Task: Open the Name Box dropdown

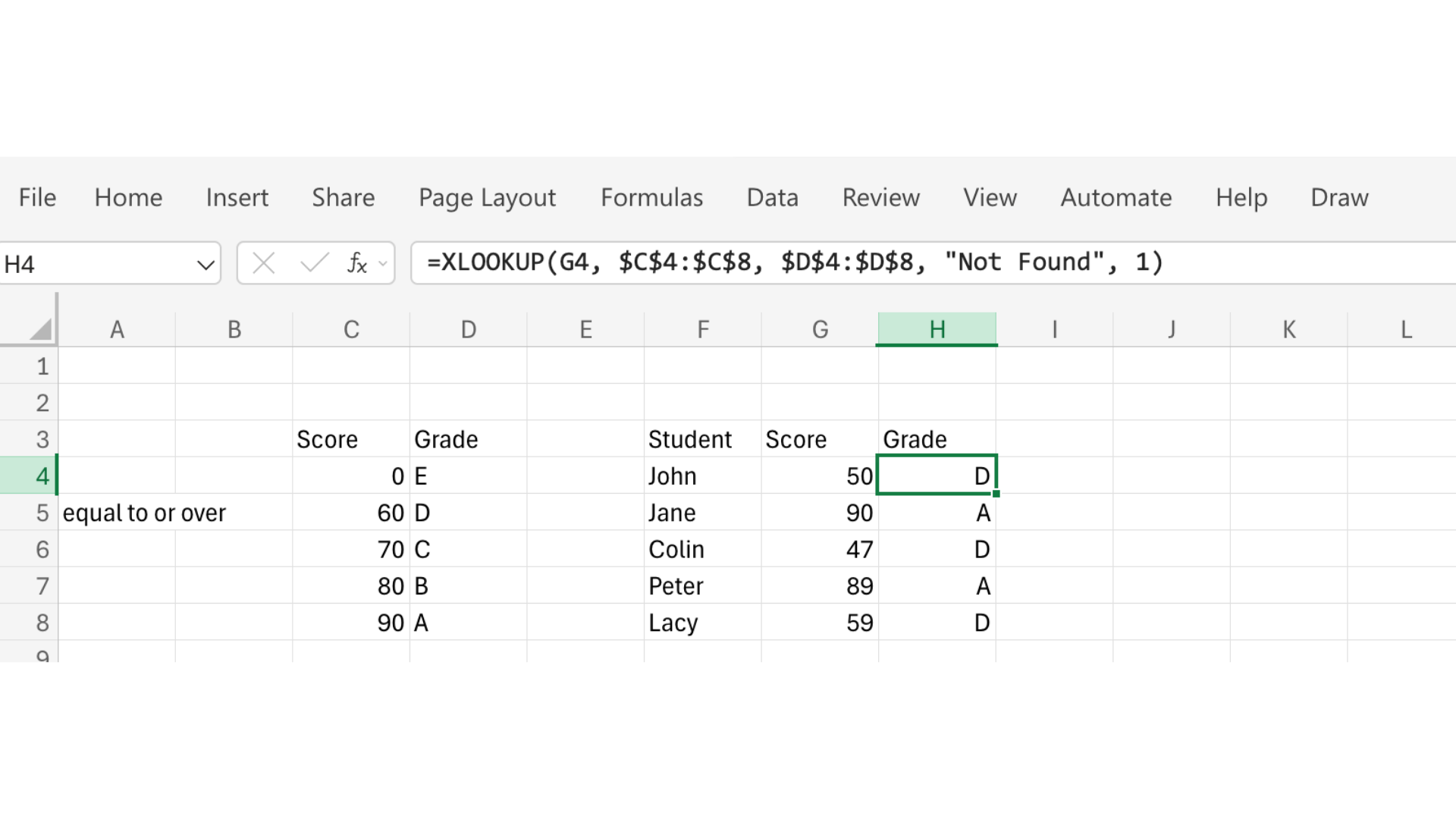Action: pyautogui.click(x=206, y=263)
